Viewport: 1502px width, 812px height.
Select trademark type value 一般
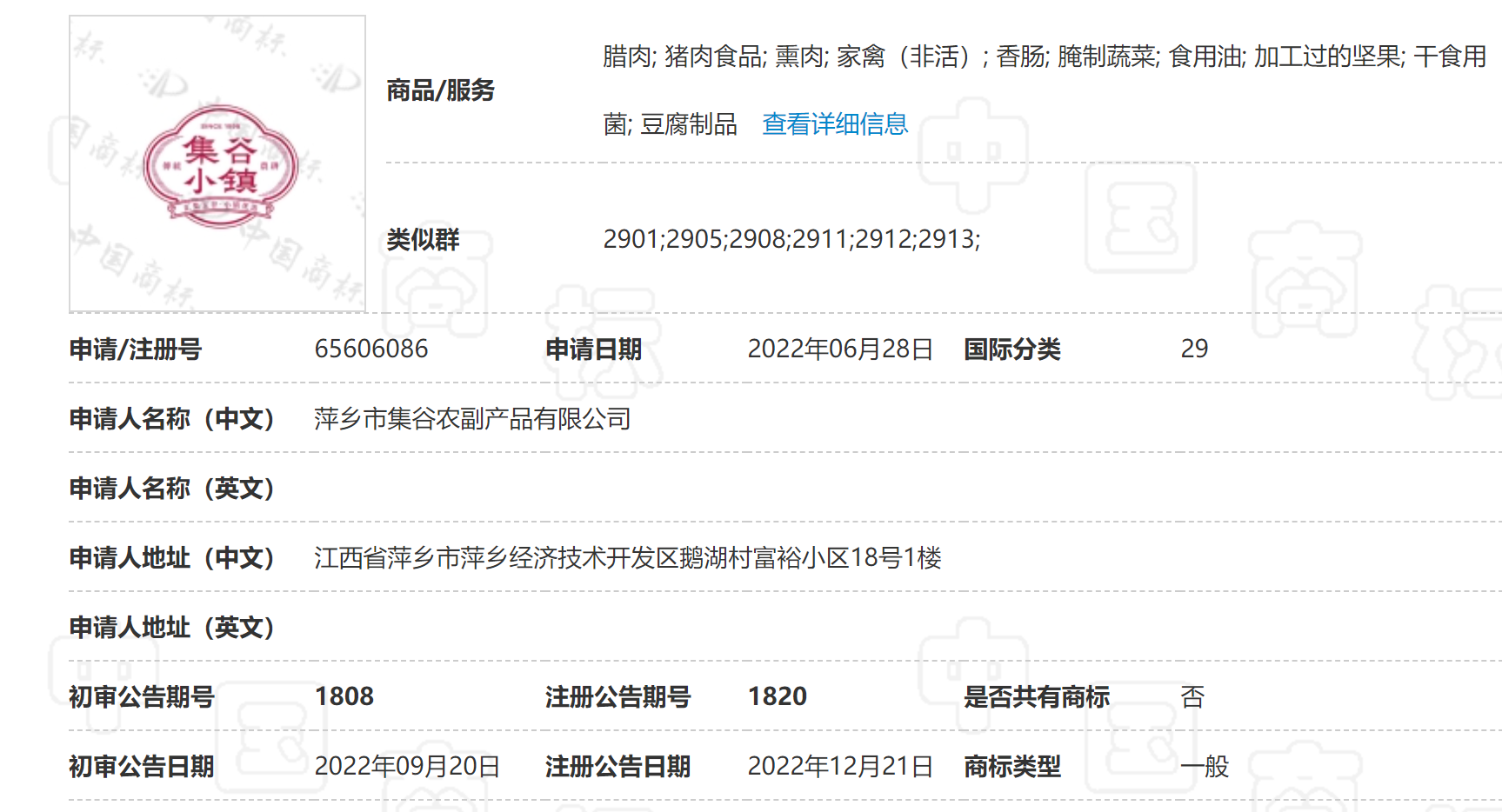click(x=1205, y=767)
